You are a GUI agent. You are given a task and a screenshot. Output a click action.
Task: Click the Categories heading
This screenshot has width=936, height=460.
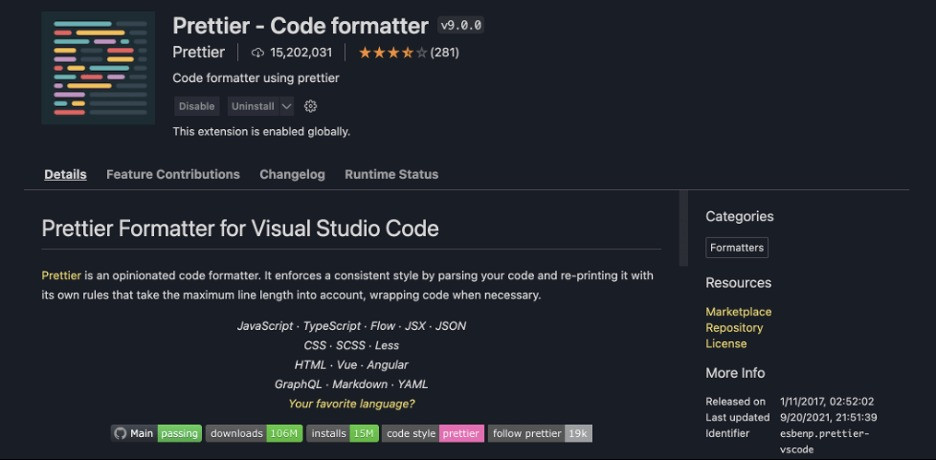coord(740,217)
